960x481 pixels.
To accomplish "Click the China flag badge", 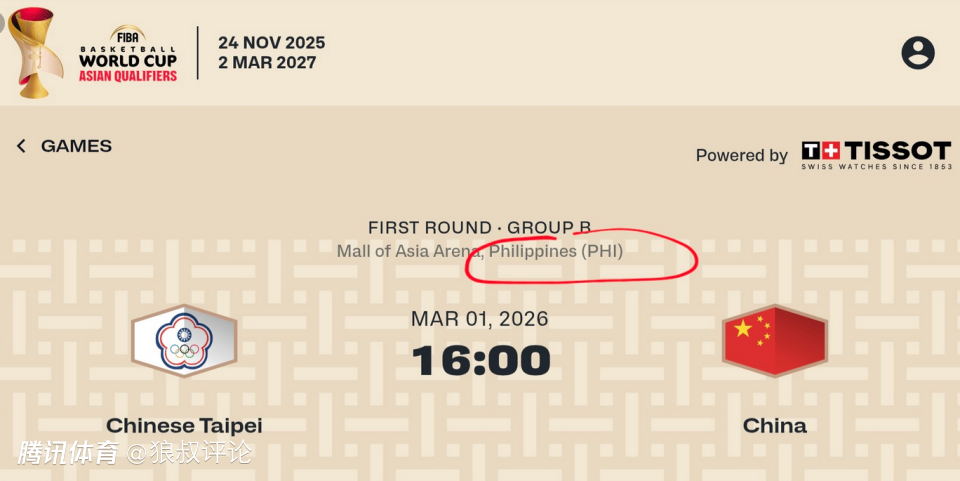I will (775, 341).
